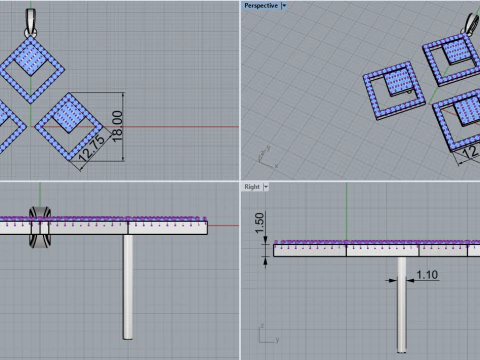Select the 1.50 thickness dimension

[259, 223]
